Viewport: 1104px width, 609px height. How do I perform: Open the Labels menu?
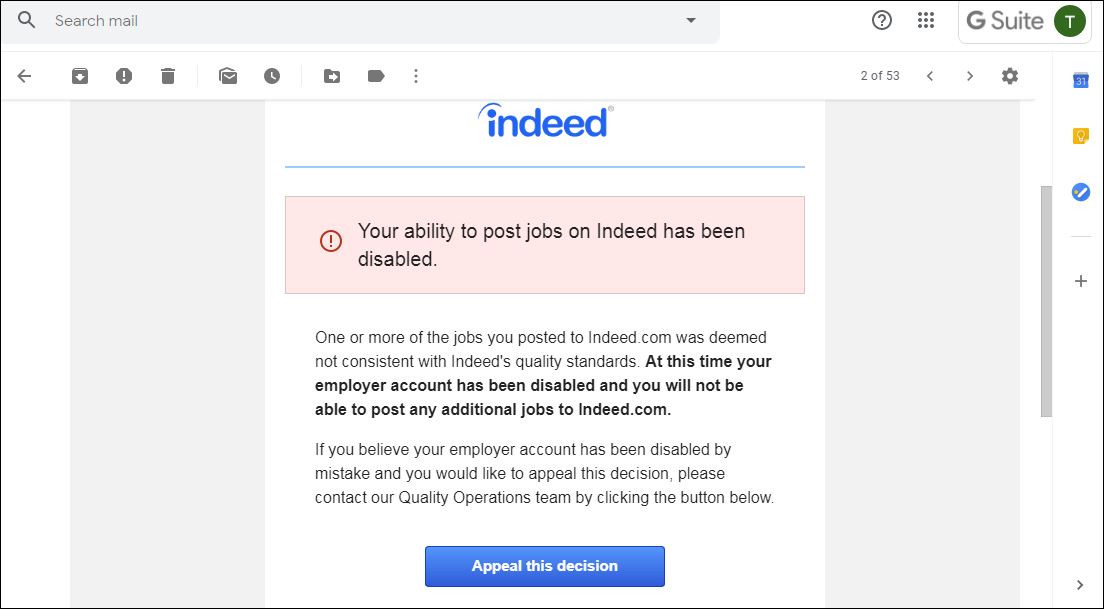click(x=376, y=76)
